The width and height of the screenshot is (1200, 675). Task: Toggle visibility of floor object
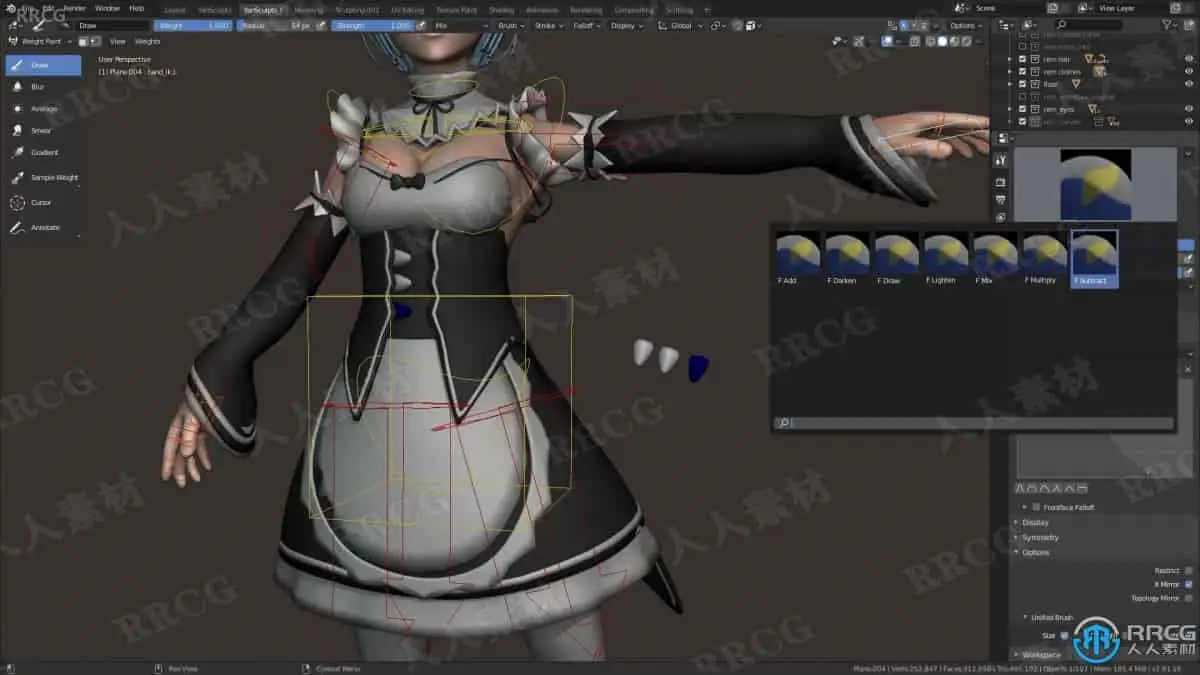[x=1189, y=84]
